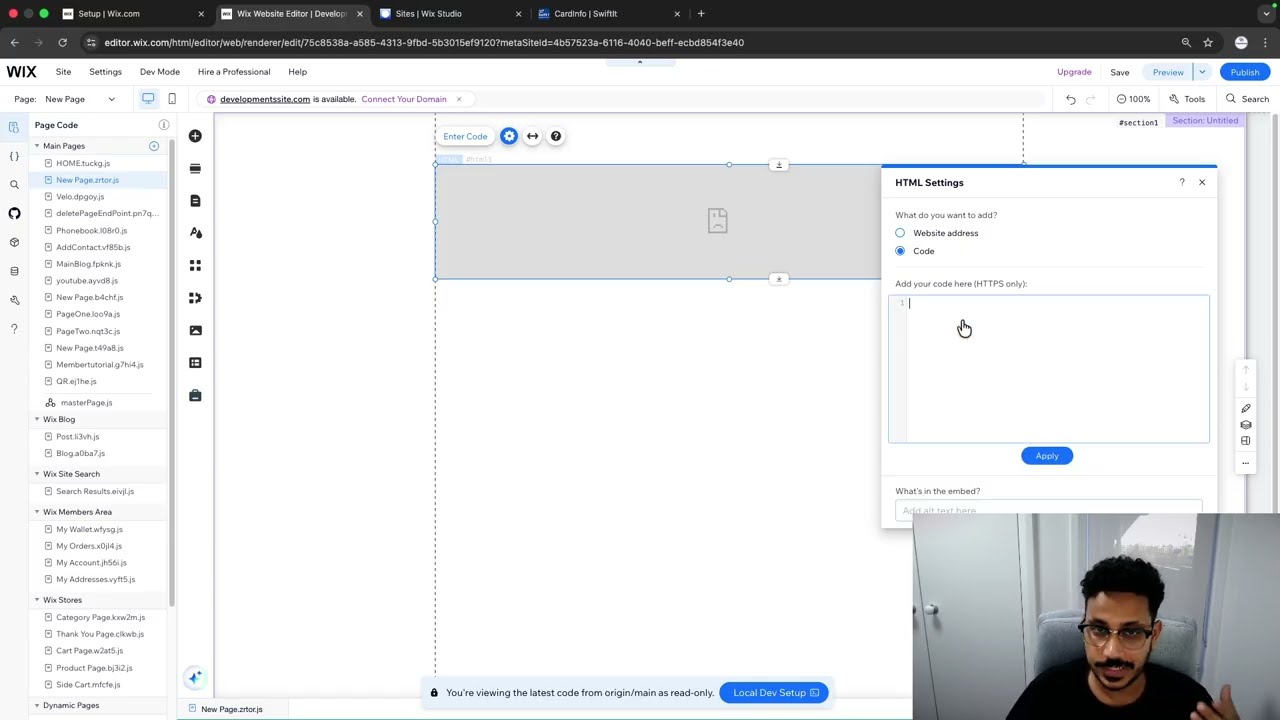
Task: Click the Apply button
Action: pyautogui.click(x=1047, y=456)
